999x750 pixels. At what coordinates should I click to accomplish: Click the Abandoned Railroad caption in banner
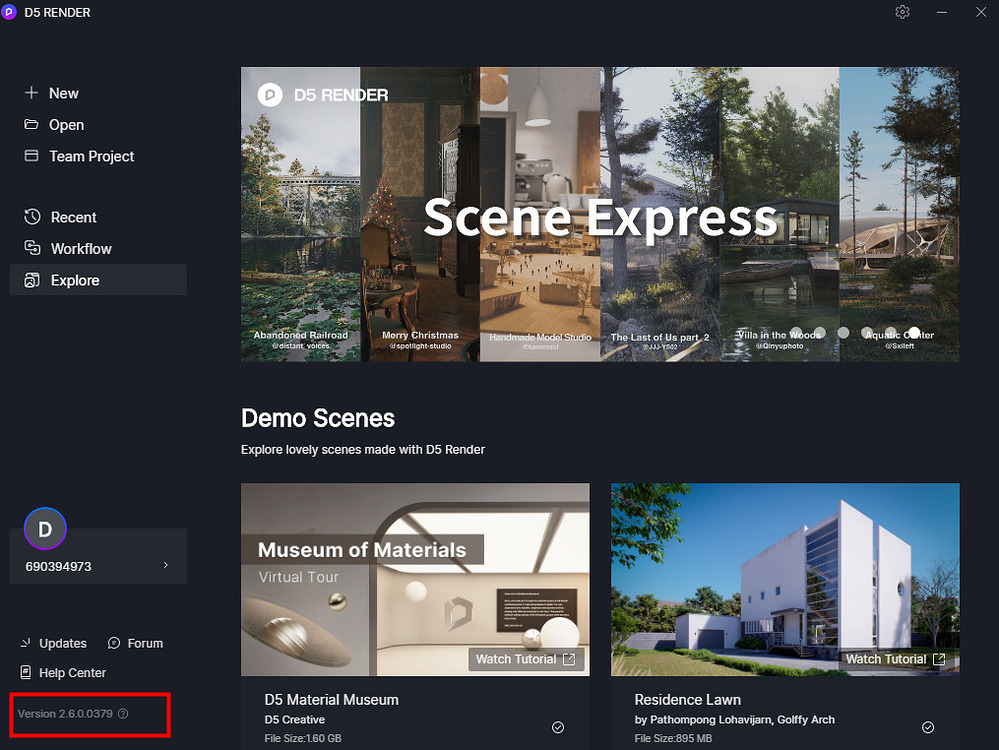pyautogui.click(x=301, y=335)
